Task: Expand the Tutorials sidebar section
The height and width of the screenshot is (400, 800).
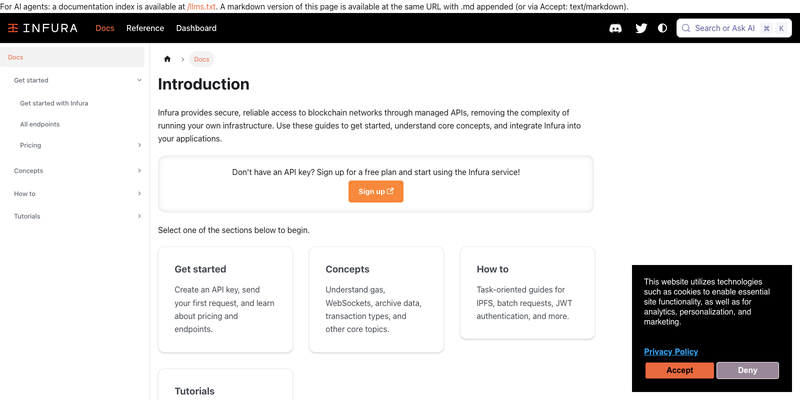Action: point(139,216)
